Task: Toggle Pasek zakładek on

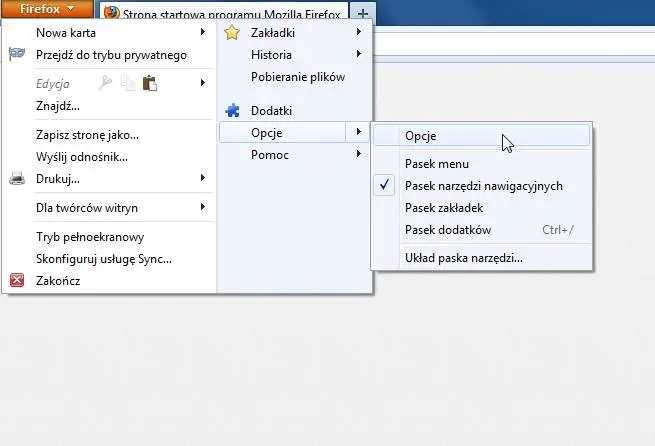Action: pos(444,208)
